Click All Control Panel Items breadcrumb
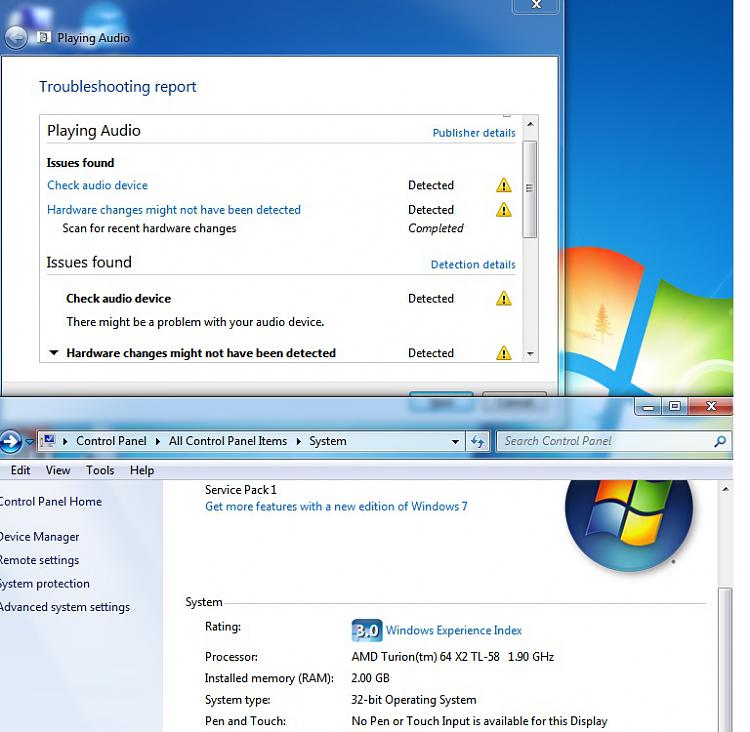The height and width of the screenshot is (732, 750). pos(228,441)
